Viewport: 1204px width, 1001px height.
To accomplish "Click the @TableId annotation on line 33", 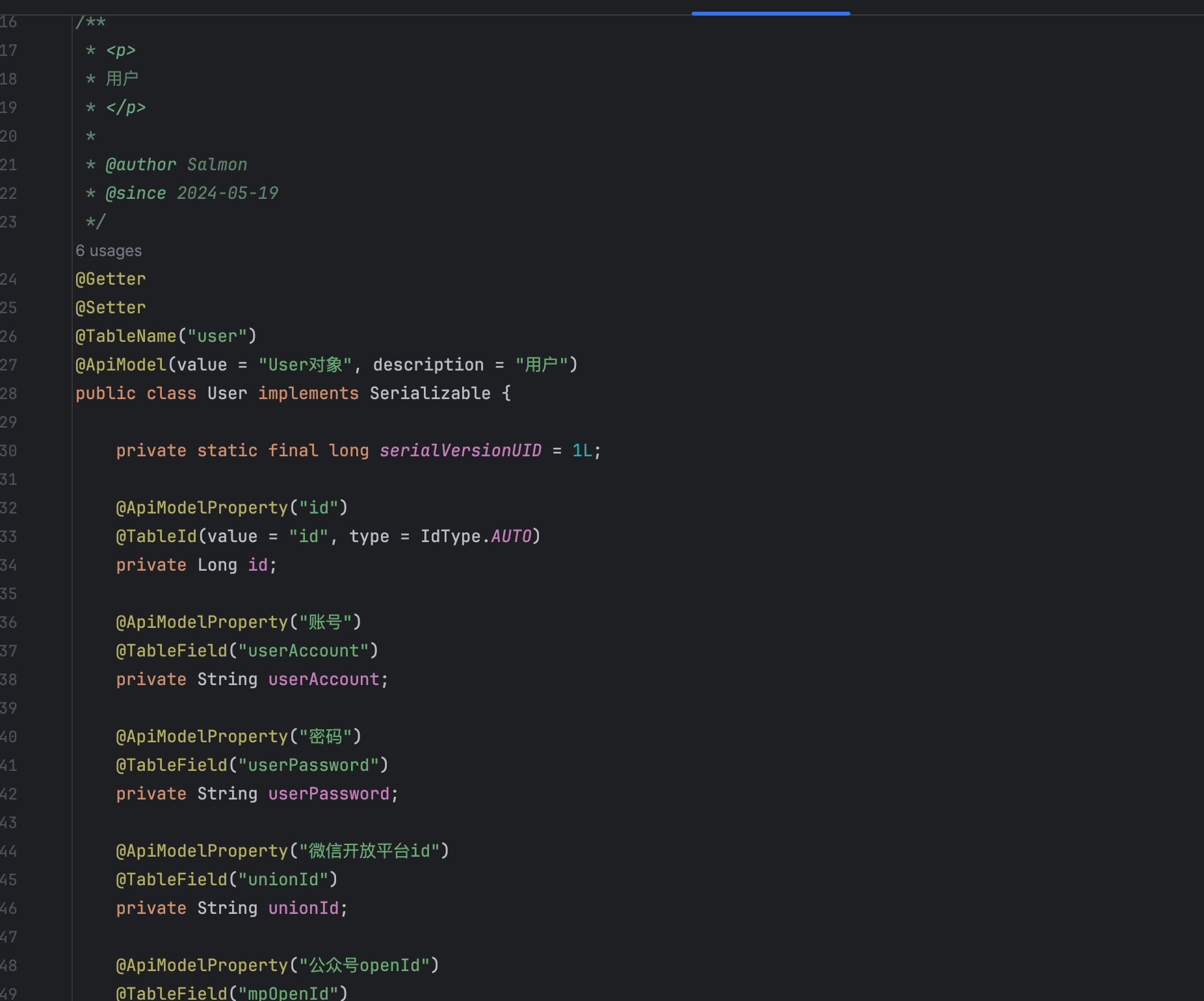I will click(156, 537).
